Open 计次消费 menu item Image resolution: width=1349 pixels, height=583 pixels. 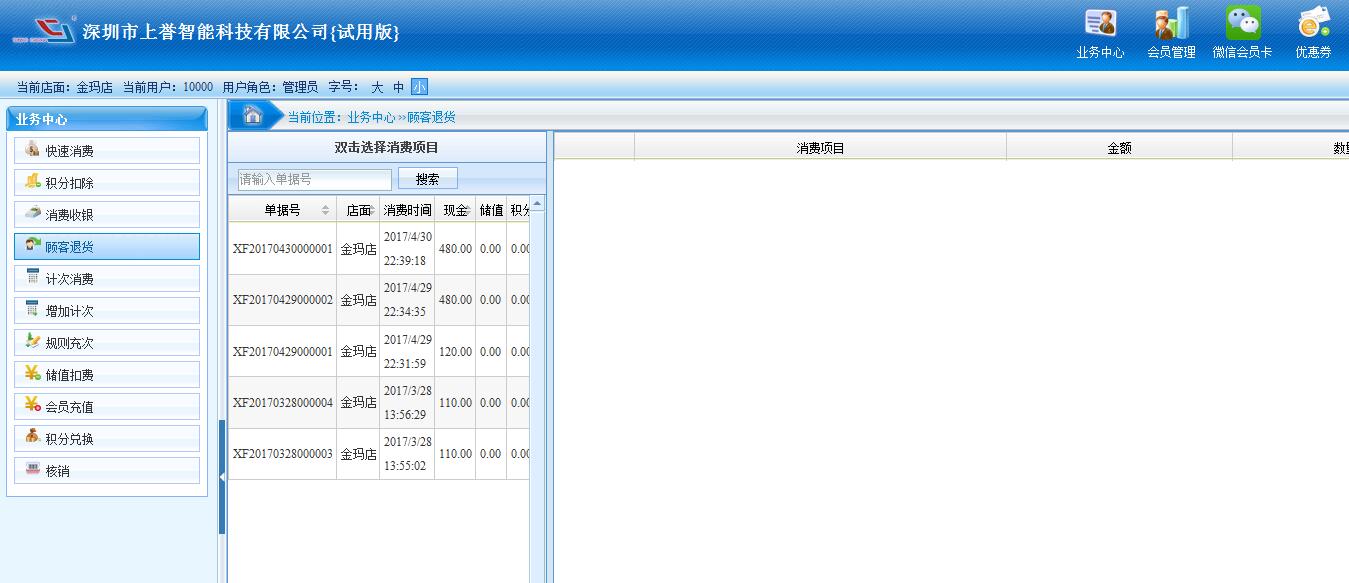pyautogui.click(x=107, y=279)
